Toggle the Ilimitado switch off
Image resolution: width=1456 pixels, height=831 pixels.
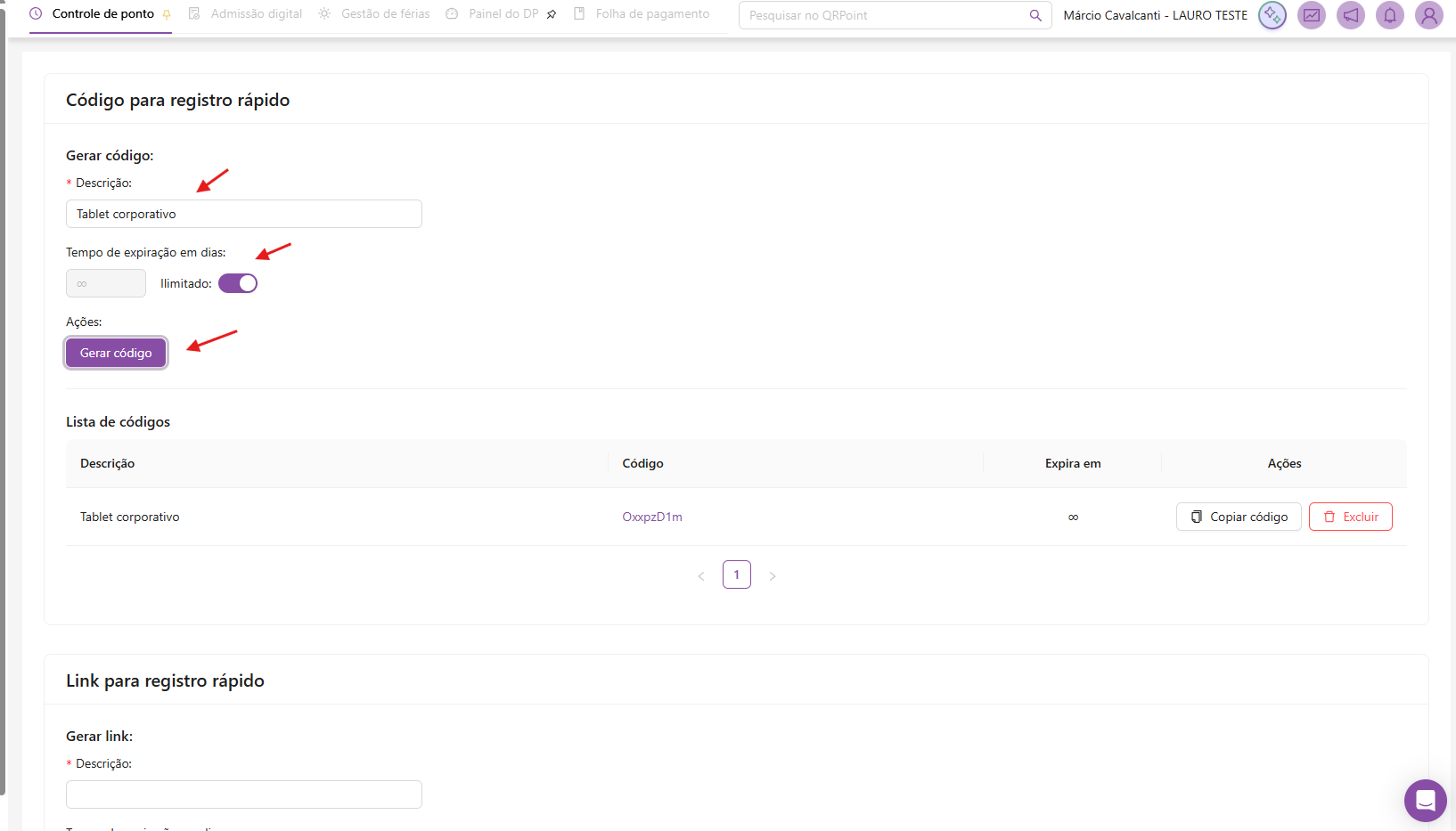(238, 283)
